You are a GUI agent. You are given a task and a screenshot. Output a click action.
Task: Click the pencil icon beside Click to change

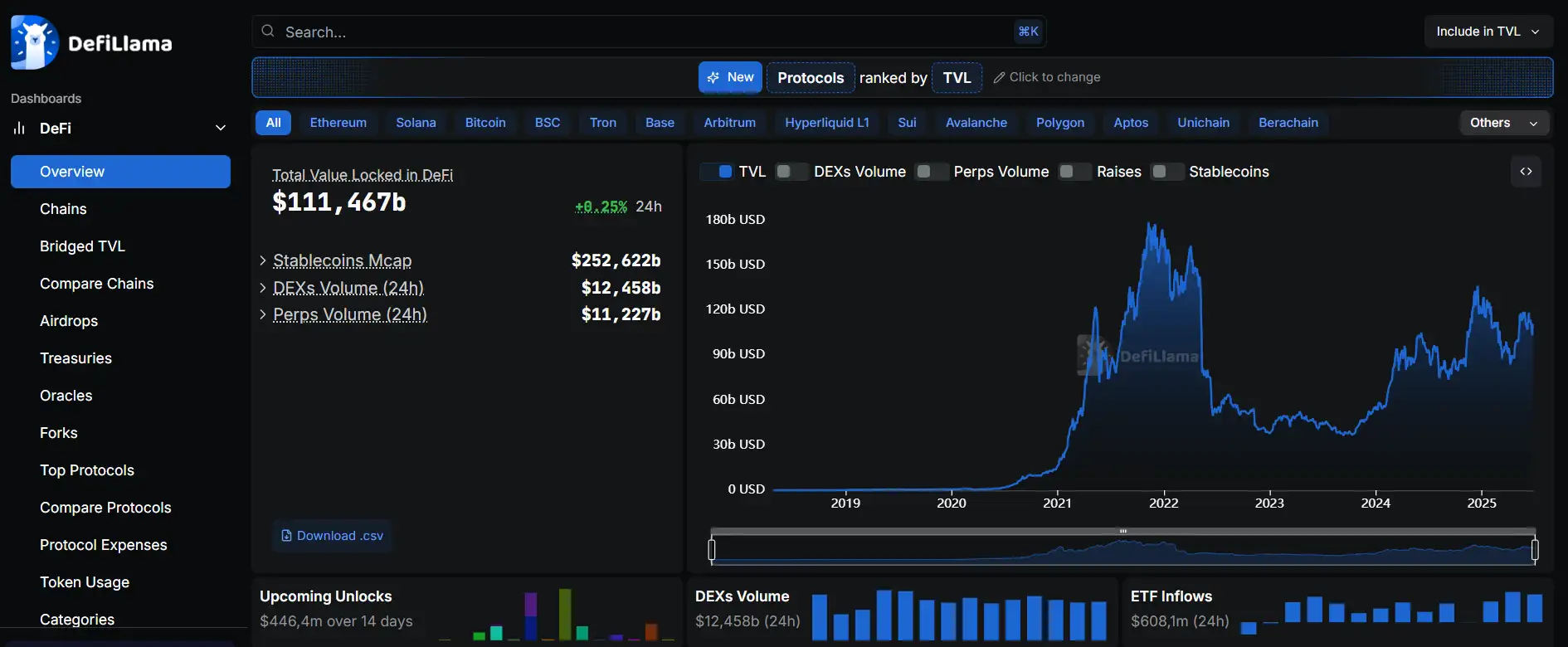point(999,77)
